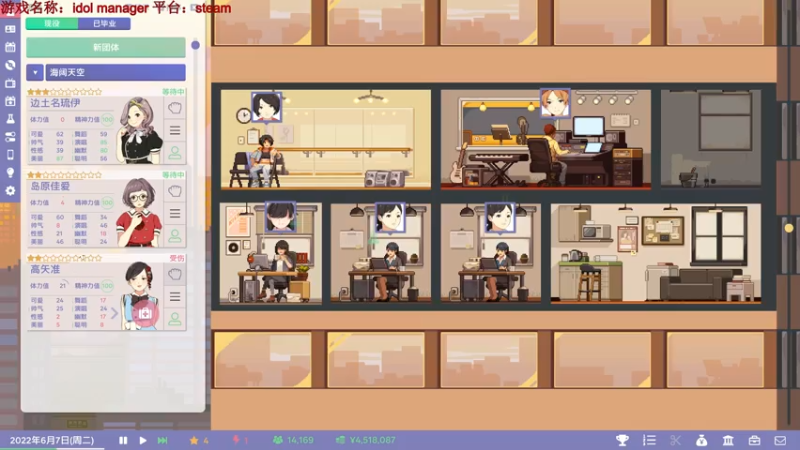Switch to the 已毕业 tab
The height and width of the screenshot is (450, 800).
tap(104, 23)
